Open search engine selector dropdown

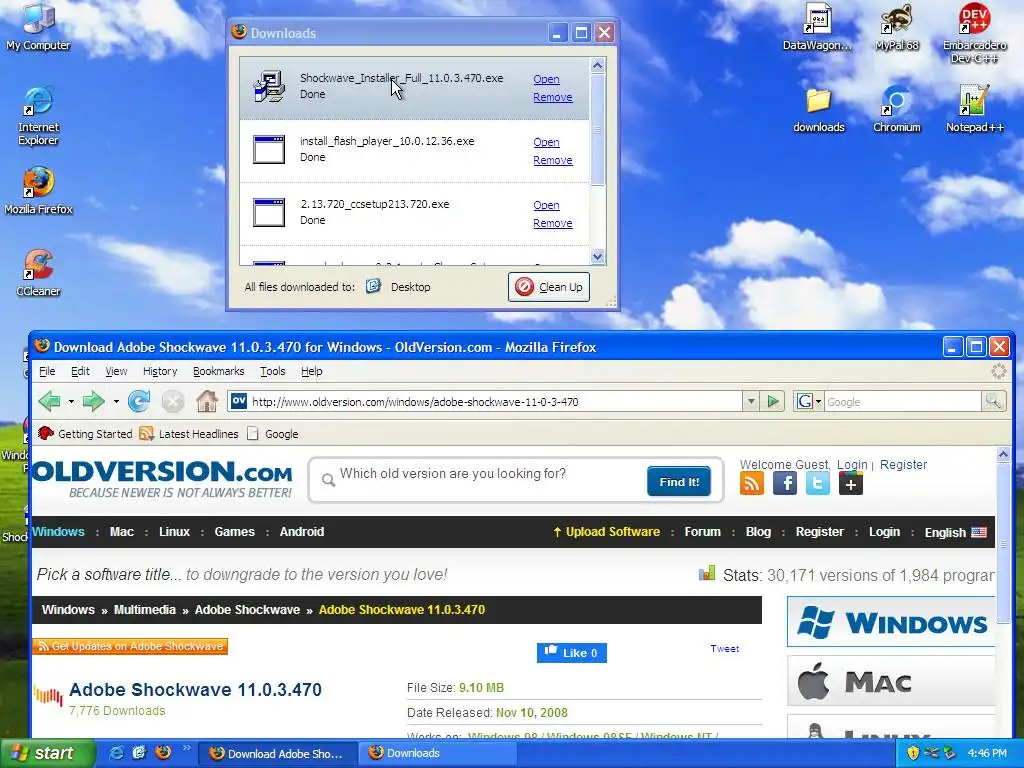(x=808, y=401)
